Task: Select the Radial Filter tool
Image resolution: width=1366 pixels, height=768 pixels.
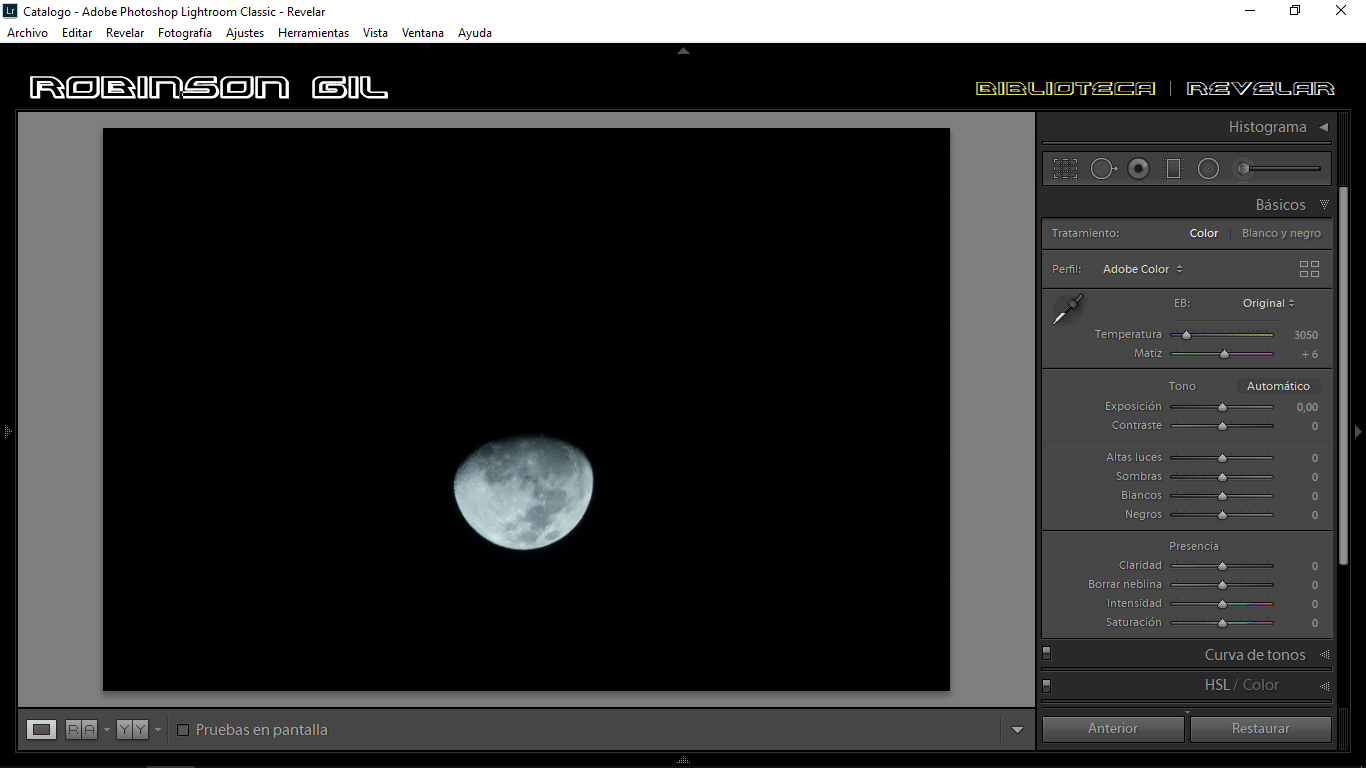Action: 1208,168
